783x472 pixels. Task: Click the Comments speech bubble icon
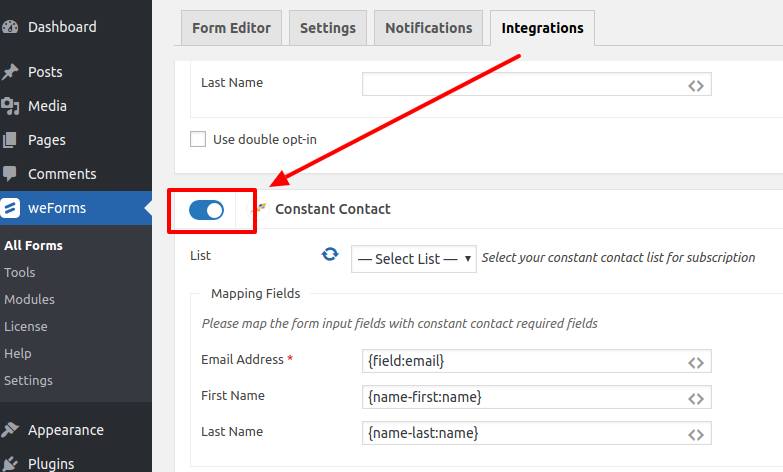tap(10, 174)
